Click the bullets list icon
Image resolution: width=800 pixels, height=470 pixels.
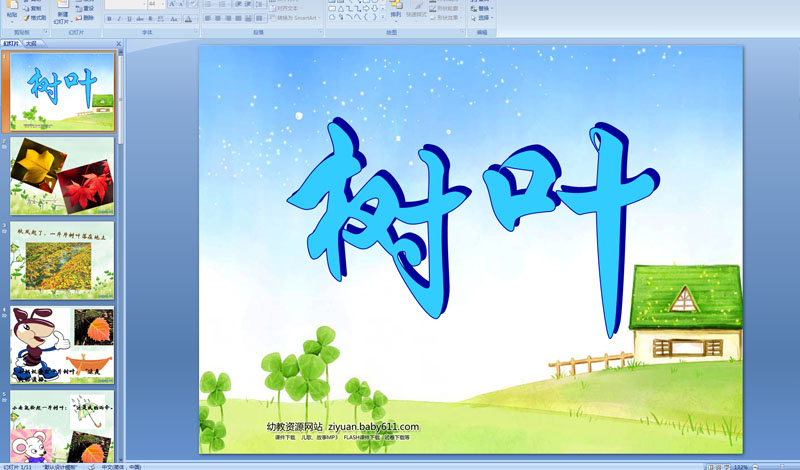pyautogui.click(x=209, y=4)
